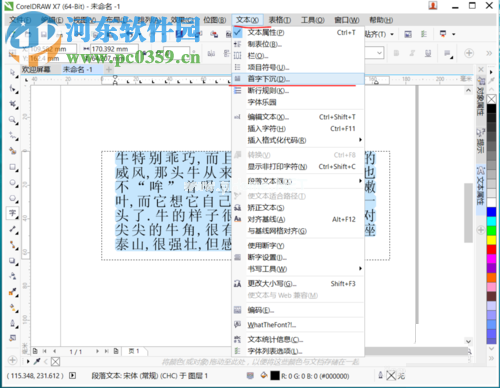The width and height of the screenshot is (500, 388).
Task: Choose 编辑文本(X)... menu item
Action: pyautogui.click(x=298, y=117)
